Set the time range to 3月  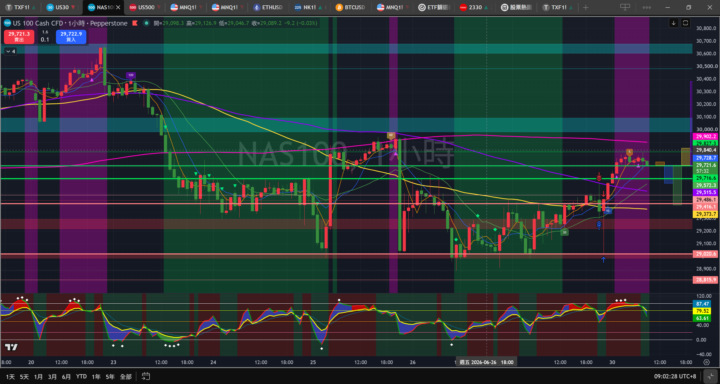click(x=52, y=377)
